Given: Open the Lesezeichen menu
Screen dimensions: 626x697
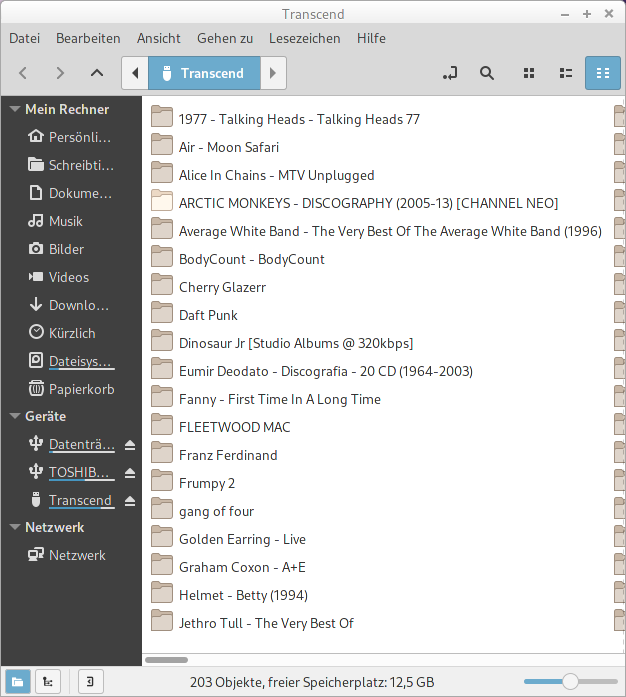Looking at the screenshot, I should 305,38.
